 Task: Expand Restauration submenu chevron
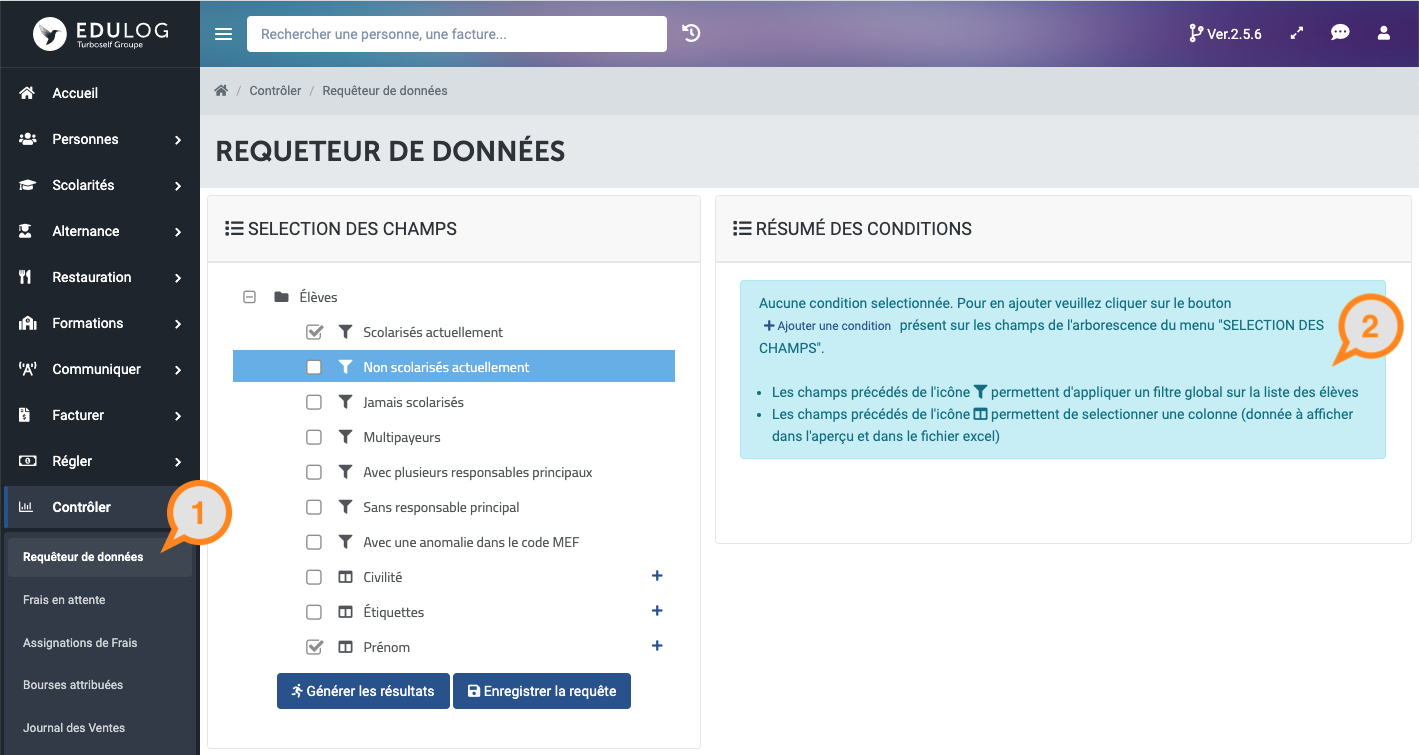178,278
